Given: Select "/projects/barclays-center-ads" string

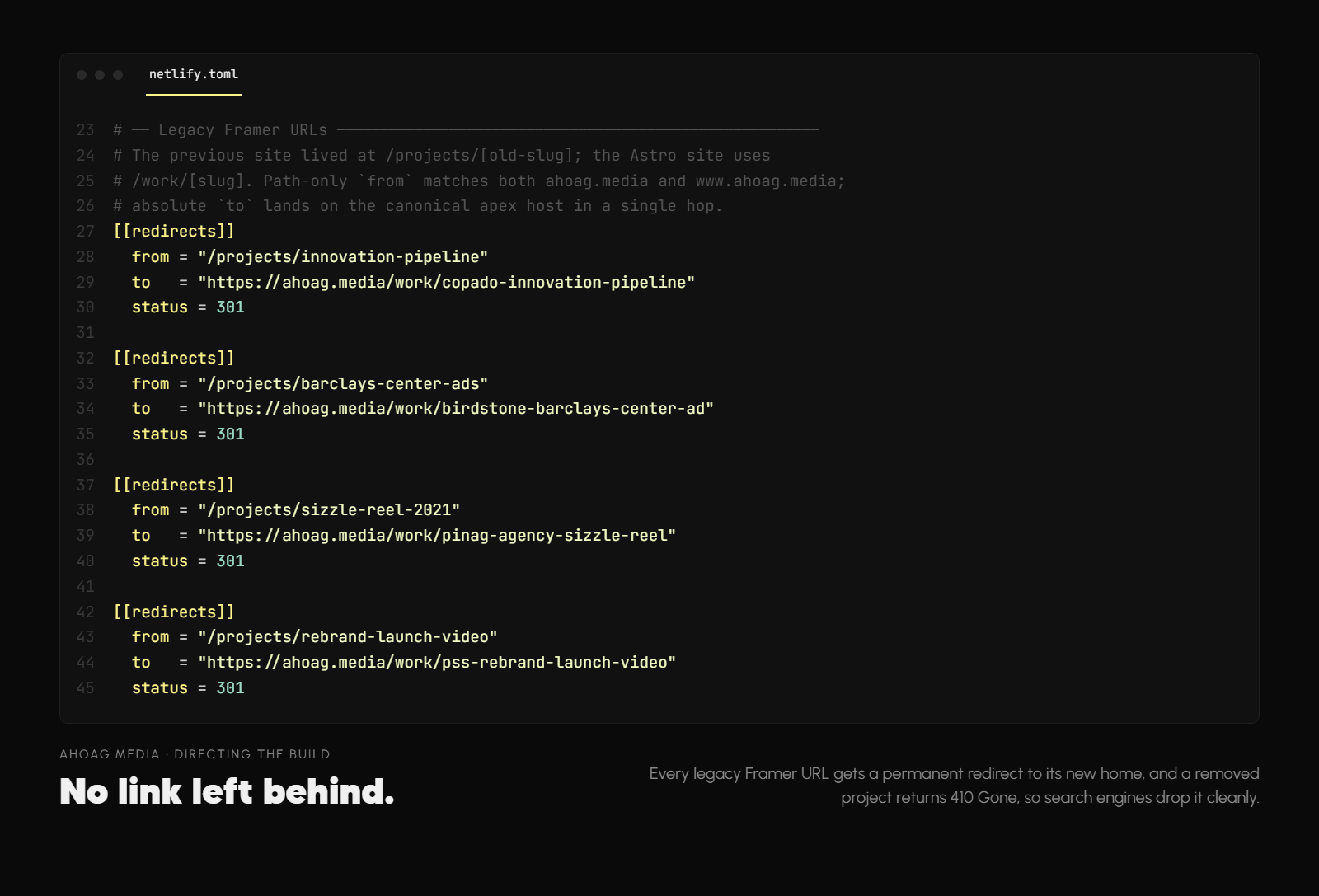Looking at the screenshot, I should [343, 384].
